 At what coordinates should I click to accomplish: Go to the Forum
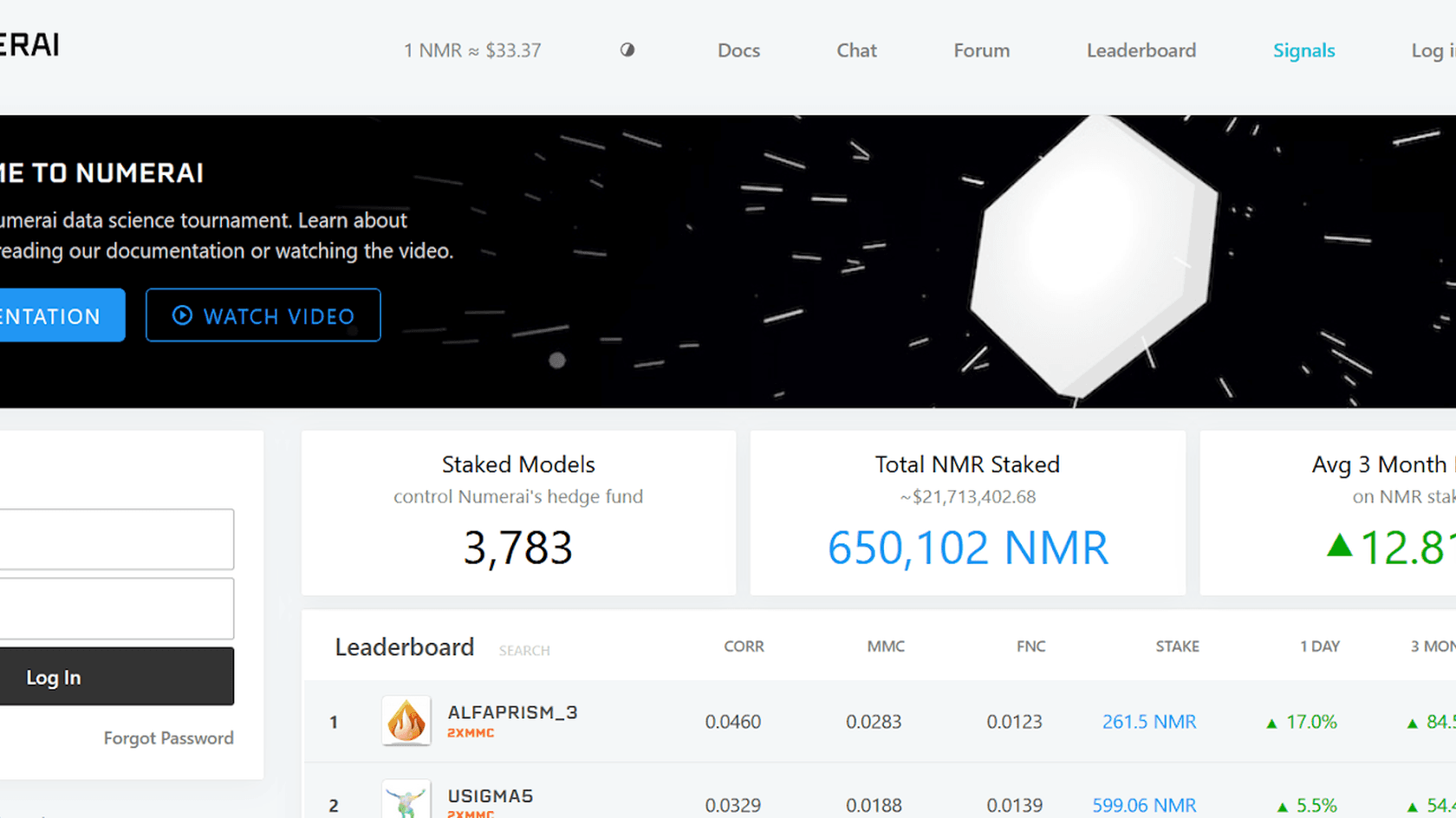click(x=981, y=50)
